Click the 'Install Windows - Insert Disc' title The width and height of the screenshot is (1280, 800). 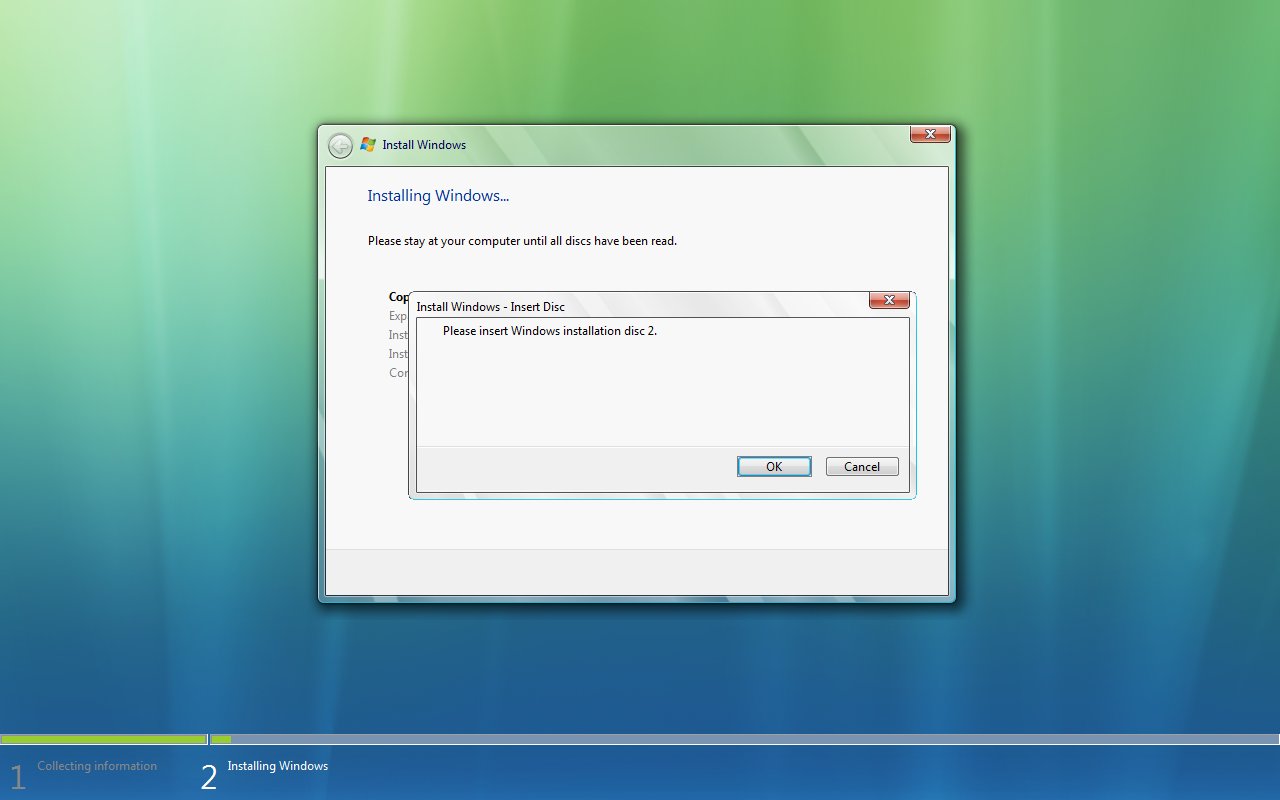(x=490, y=307)
